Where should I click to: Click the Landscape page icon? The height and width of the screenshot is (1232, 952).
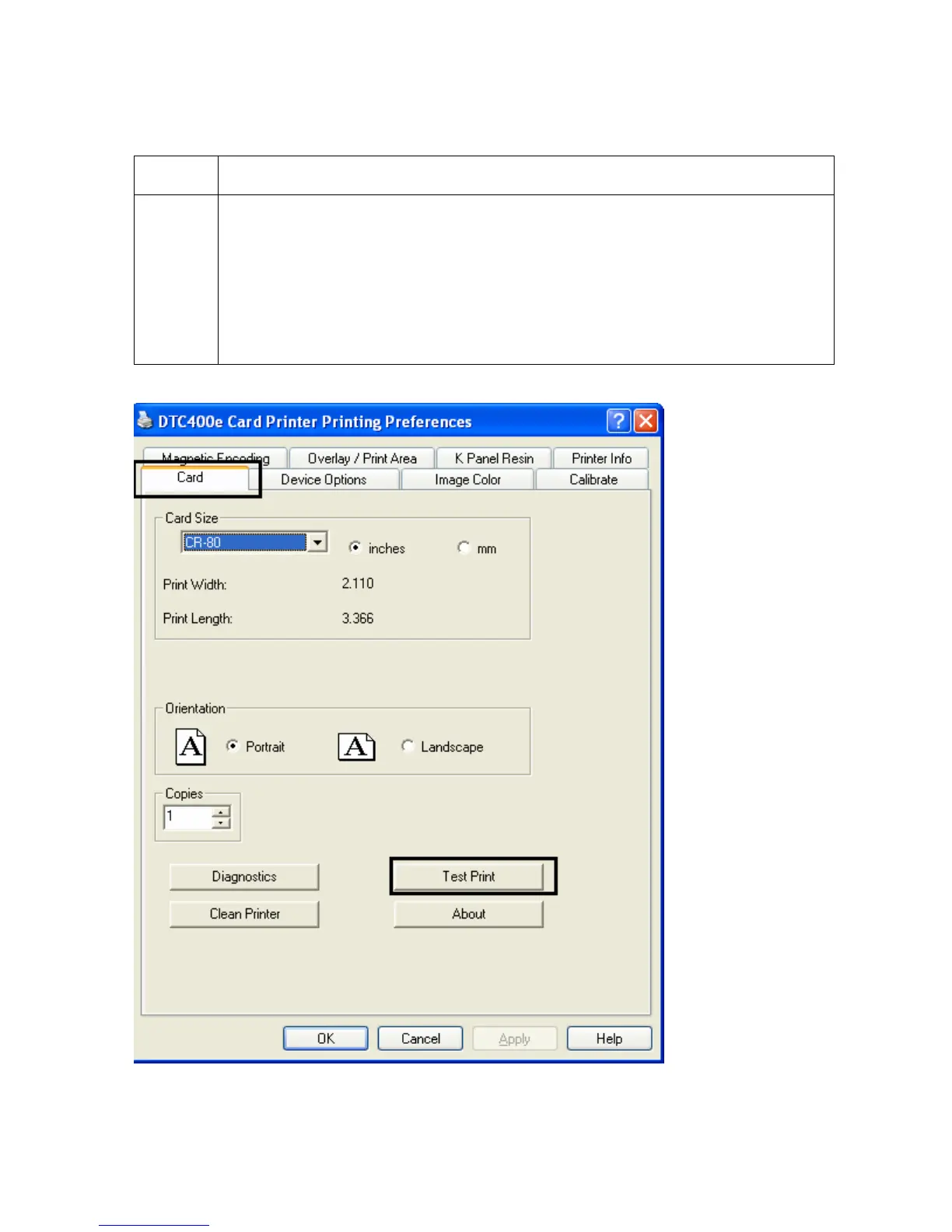356,747
